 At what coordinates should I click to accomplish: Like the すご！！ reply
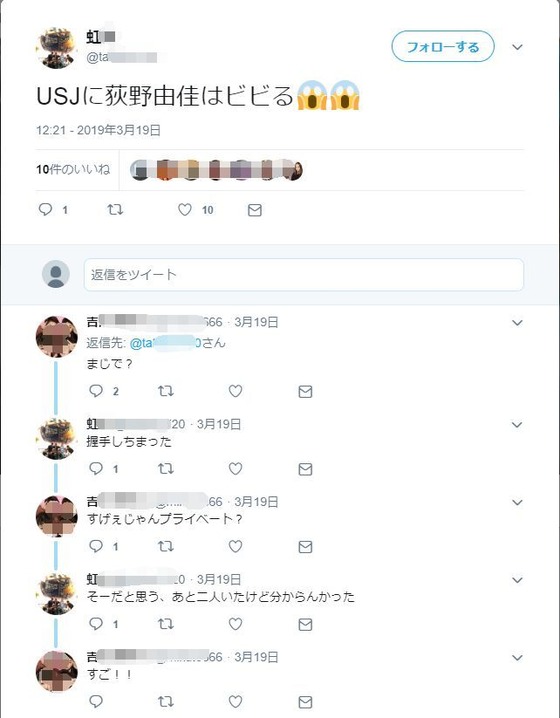point(235,702)
